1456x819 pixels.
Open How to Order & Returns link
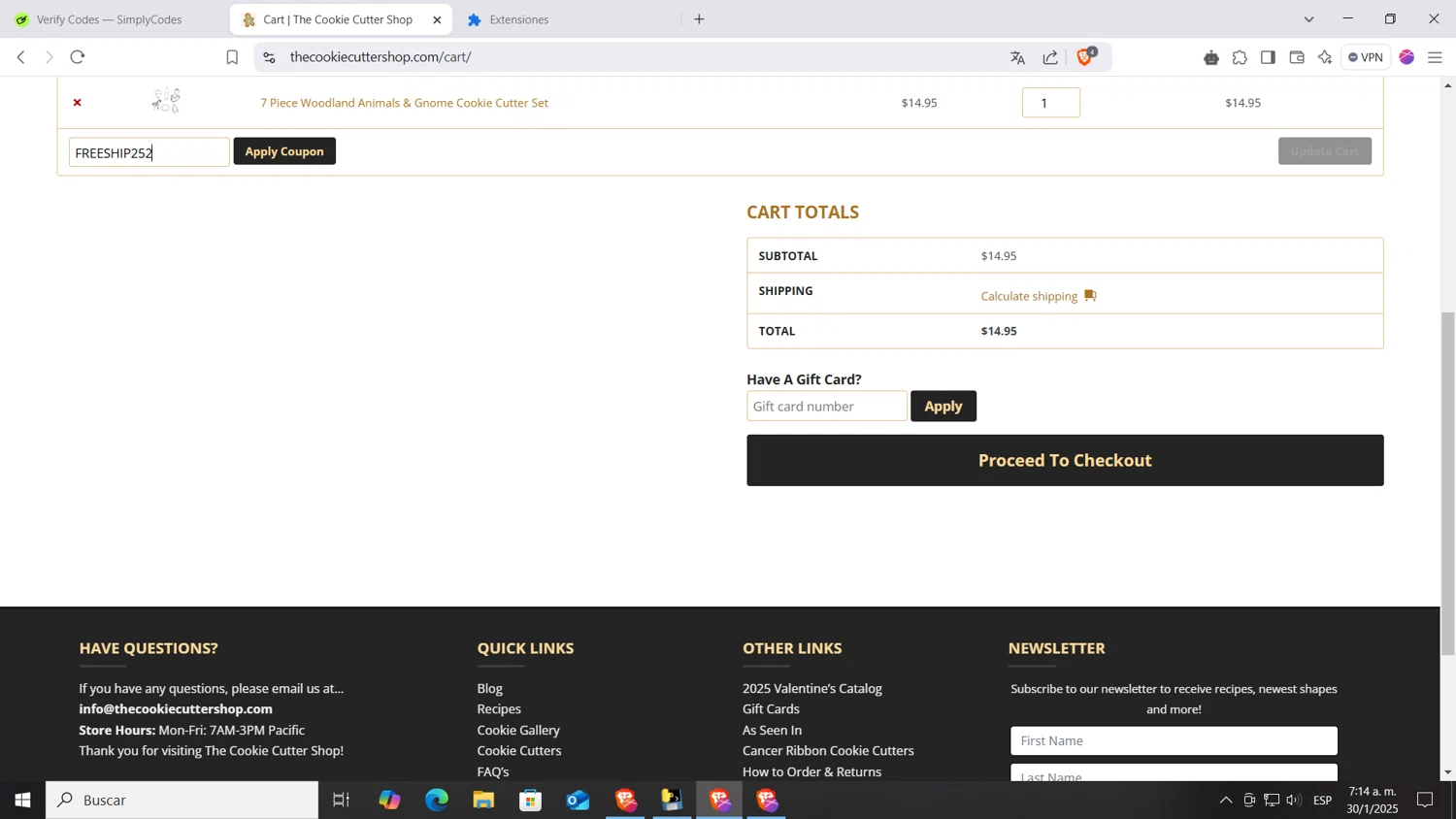(811, 771)
